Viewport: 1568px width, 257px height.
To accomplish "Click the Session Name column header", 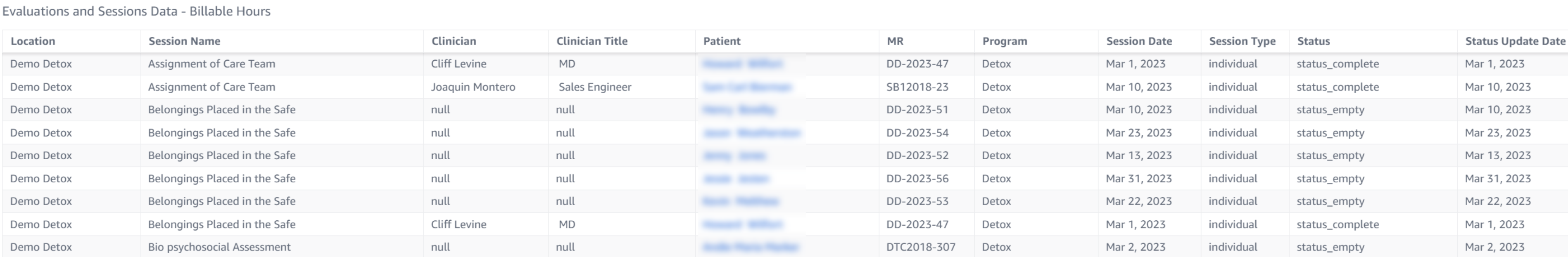I will (185, 41).
